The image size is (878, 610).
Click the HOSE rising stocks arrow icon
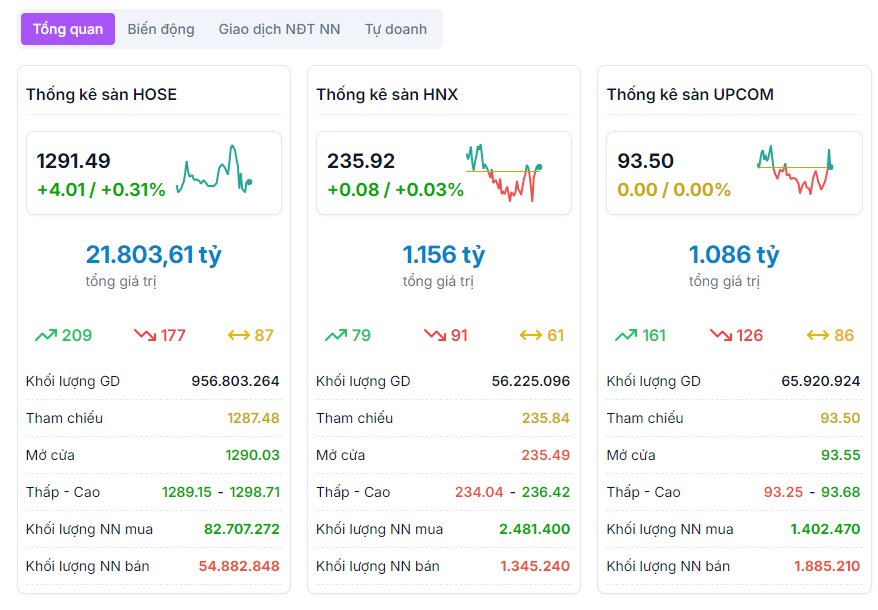point(46,336)
